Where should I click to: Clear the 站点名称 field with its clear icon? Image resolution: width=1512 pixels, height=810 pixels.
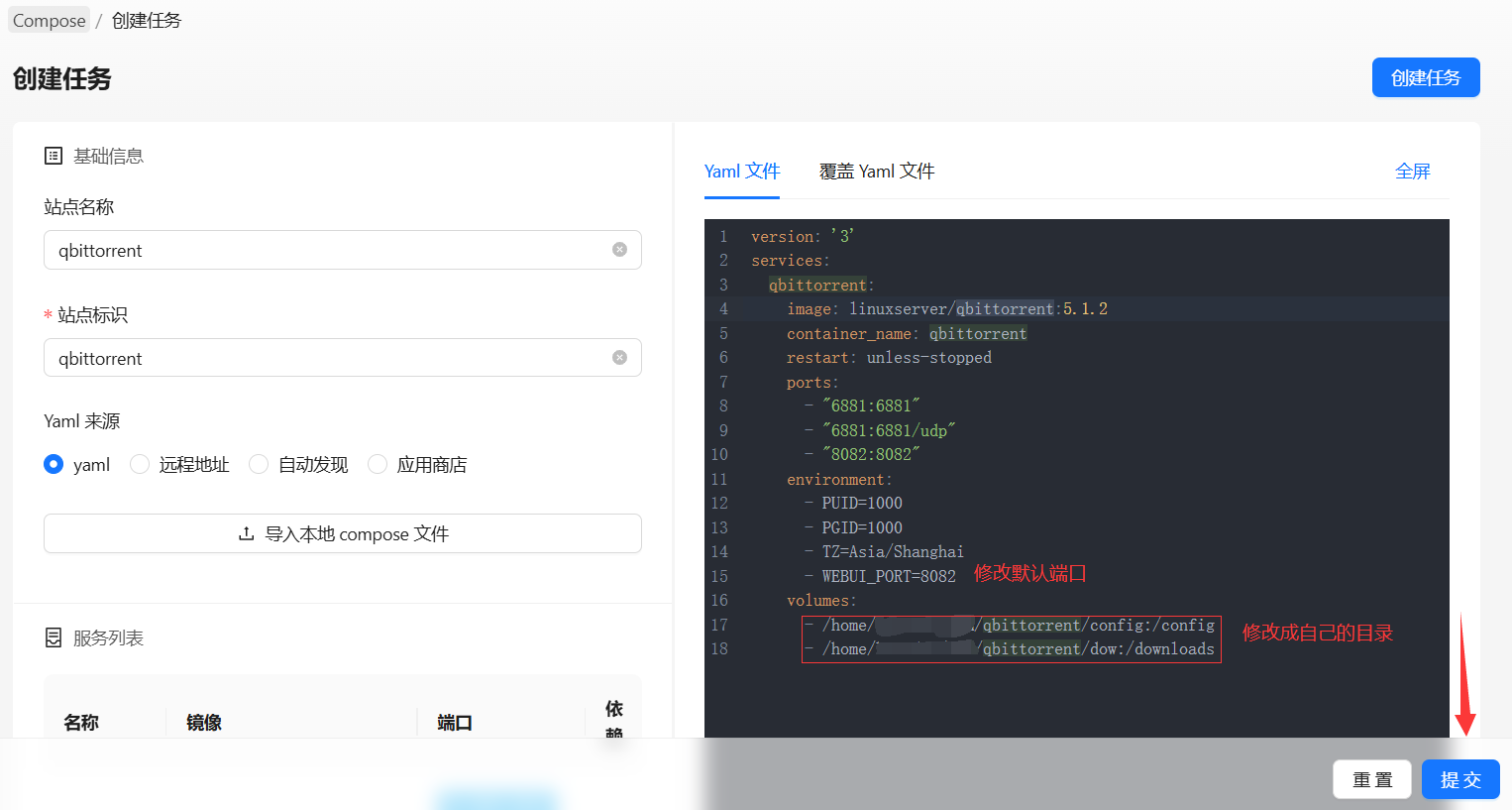[619, 250]
